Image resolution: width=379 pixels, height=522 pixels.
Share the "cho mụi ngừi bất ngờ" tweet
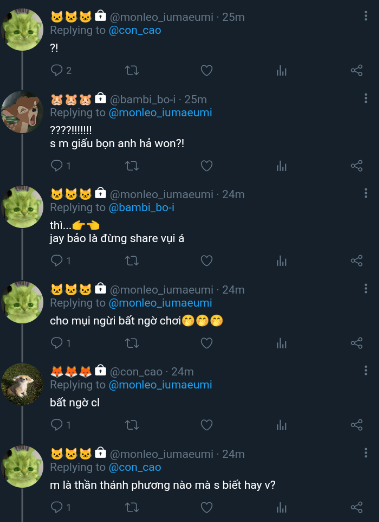pos(356,343)
